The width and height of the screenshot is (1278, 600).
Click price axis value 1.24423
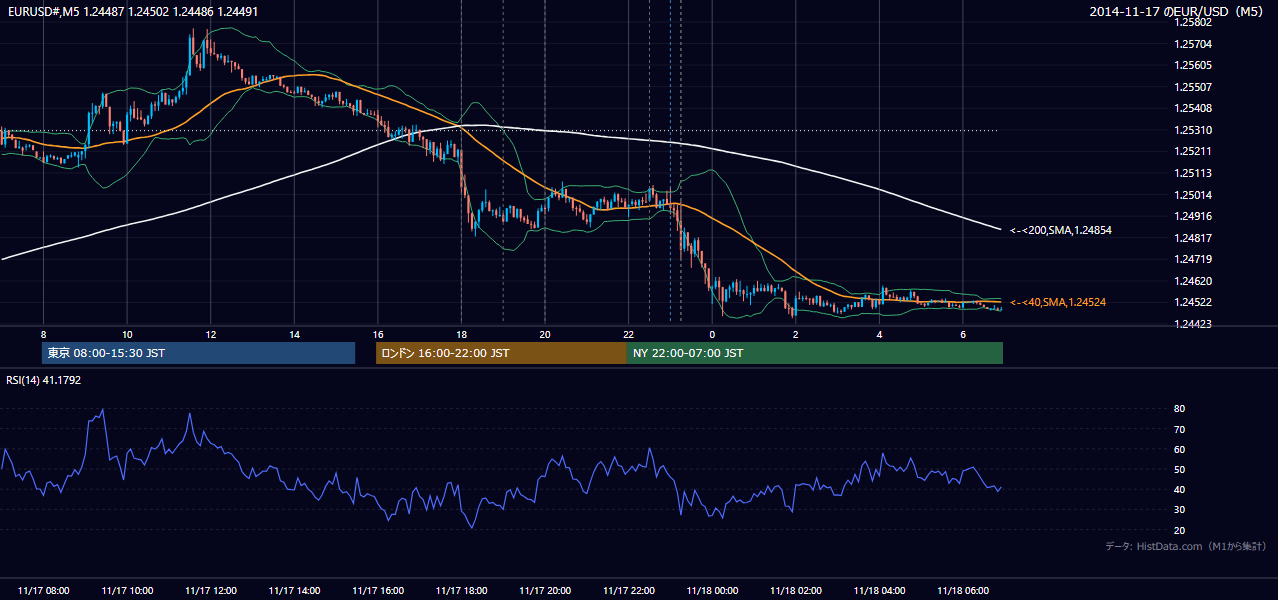pyautogui.click(x=1194, y=324)
